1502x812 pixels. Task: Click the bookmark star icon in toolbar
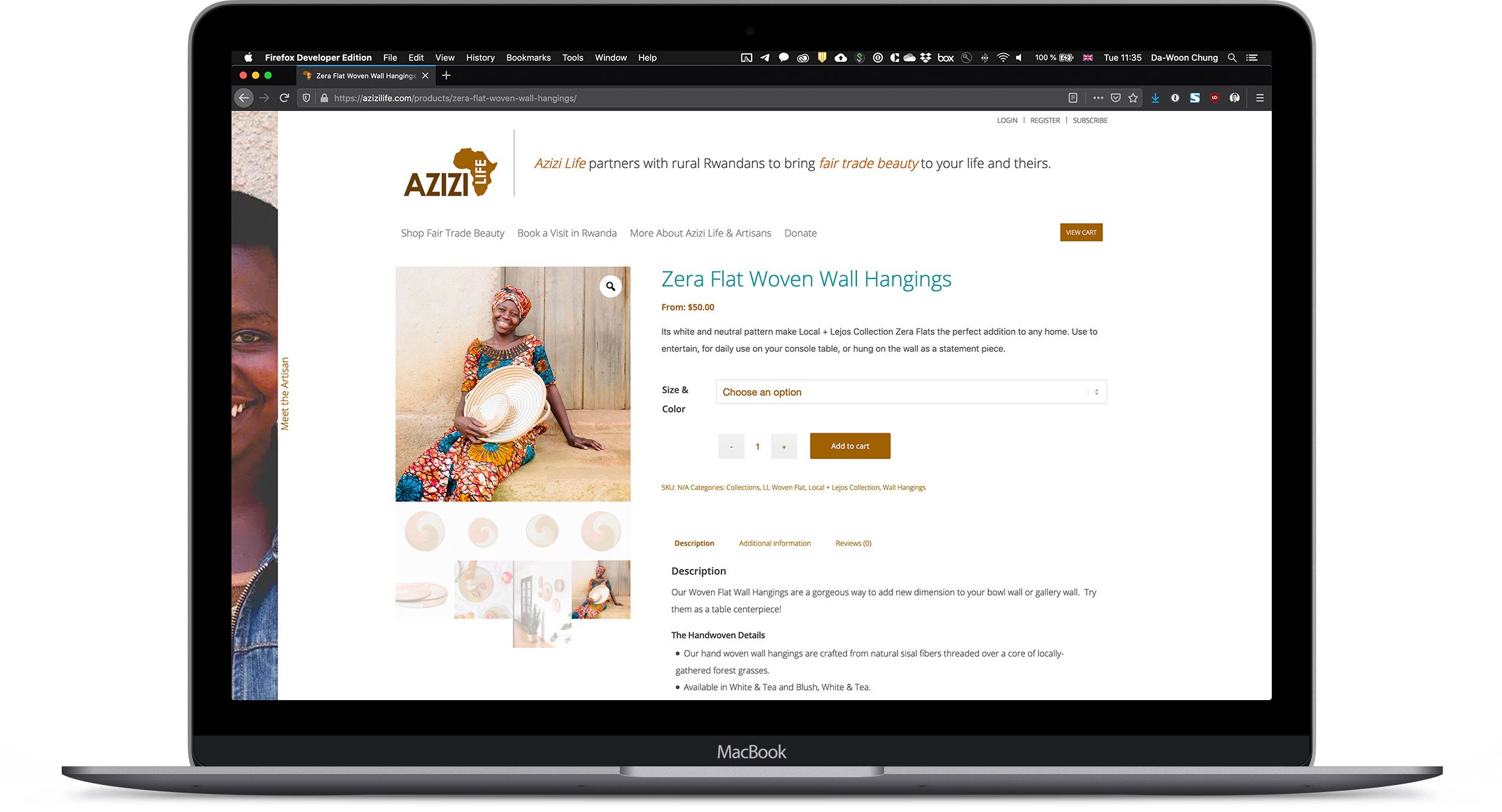coord(1133,97)
